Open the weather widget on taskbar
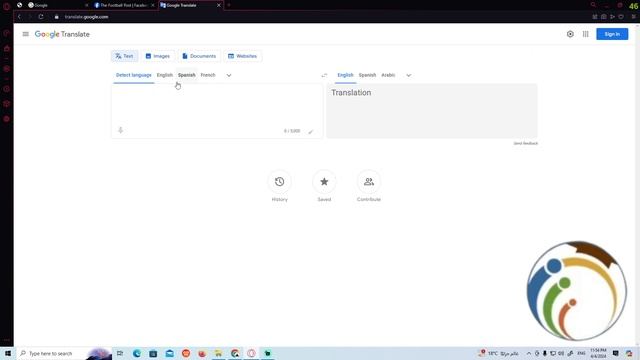 499,353
